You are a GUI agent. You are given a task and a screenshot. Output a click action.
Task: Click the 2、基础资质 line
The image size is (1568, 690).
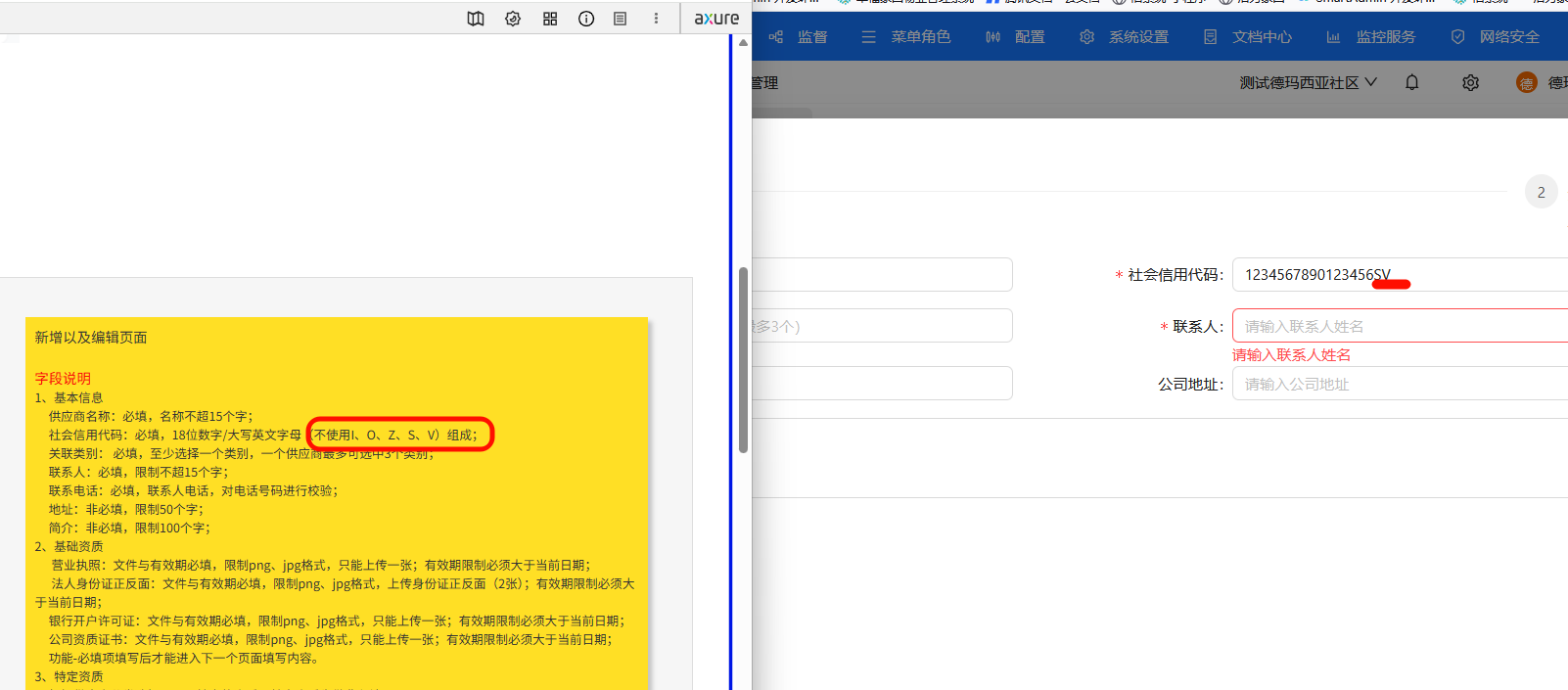click(x=69, y=546)
